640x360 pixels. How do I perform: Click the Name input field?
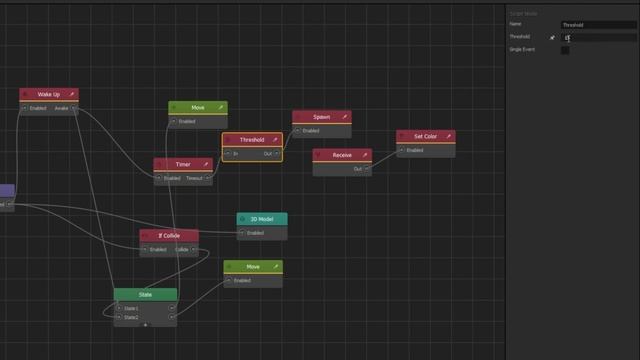click(598, 25)
